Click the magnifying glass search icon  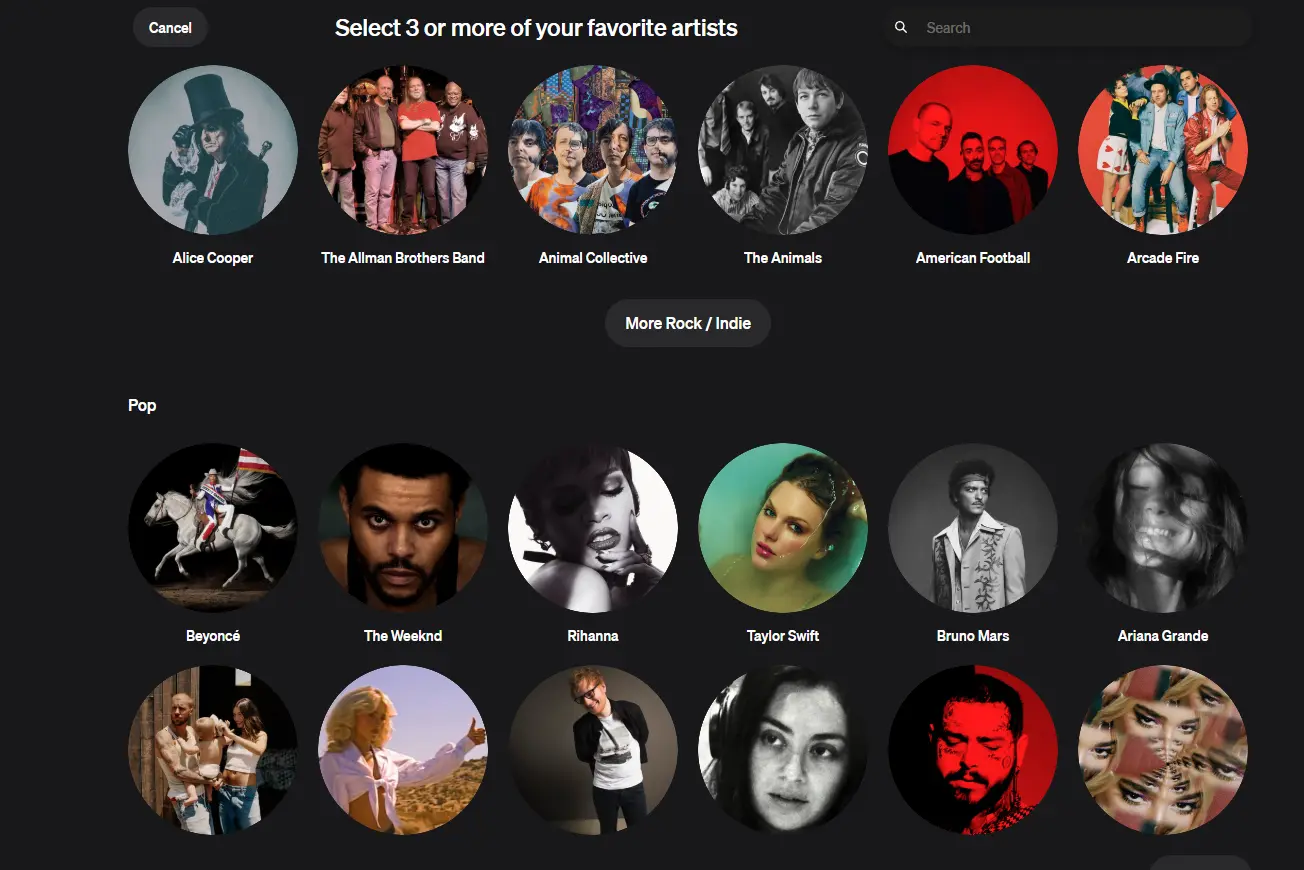(x=901, y=28)
